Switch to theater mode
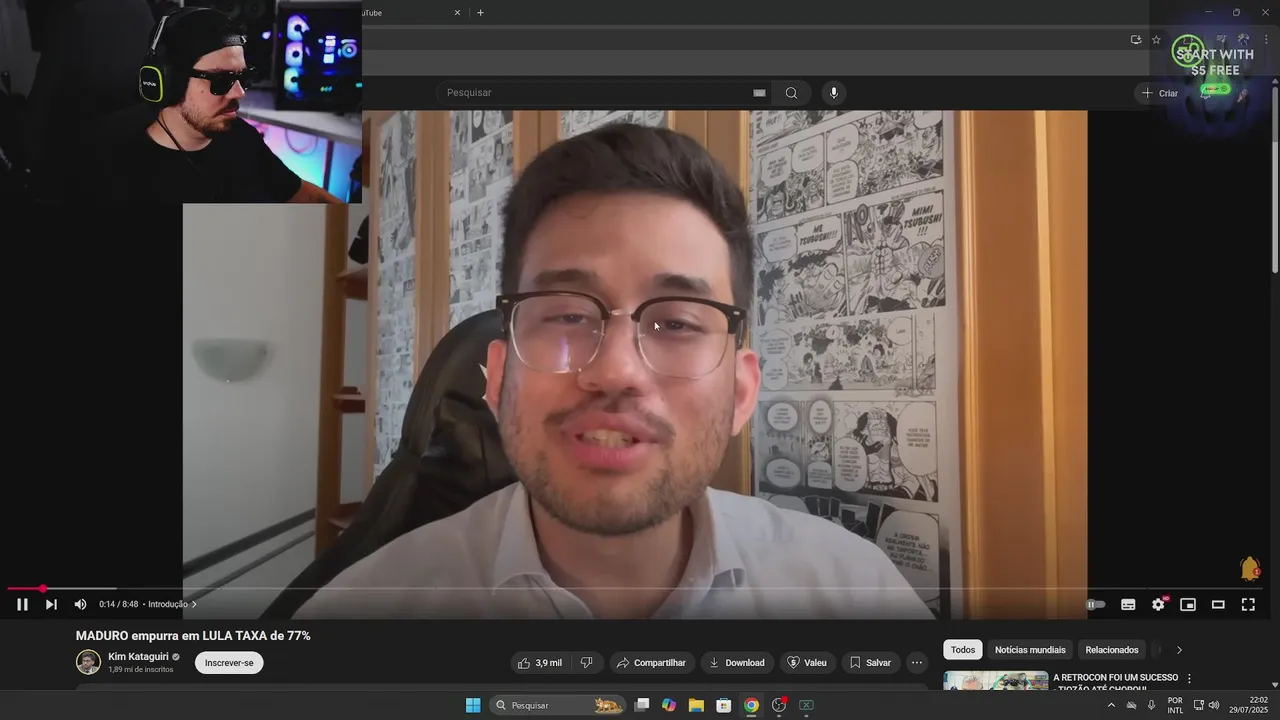1280x720 pixels. click(x=1218, y=604)
